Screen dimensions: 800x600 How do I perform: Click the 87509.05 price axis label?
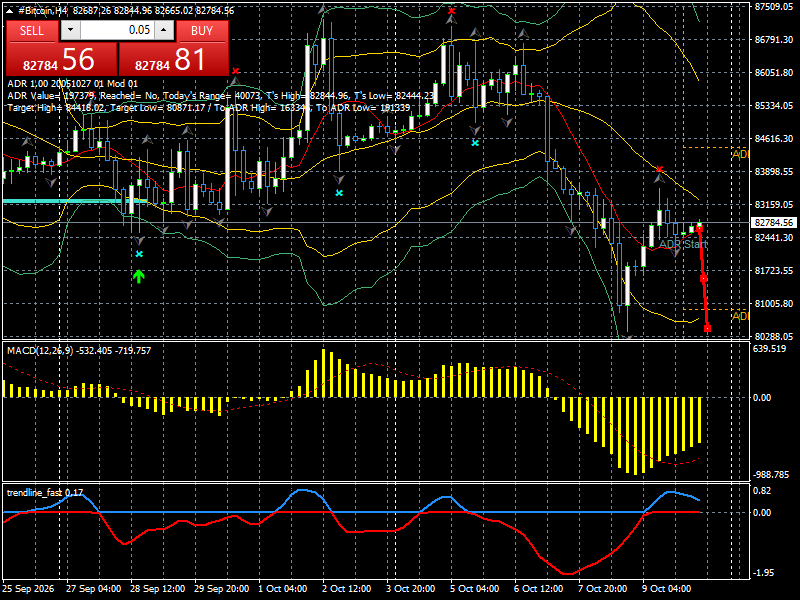pyautogui.click(x=774, y=7)
